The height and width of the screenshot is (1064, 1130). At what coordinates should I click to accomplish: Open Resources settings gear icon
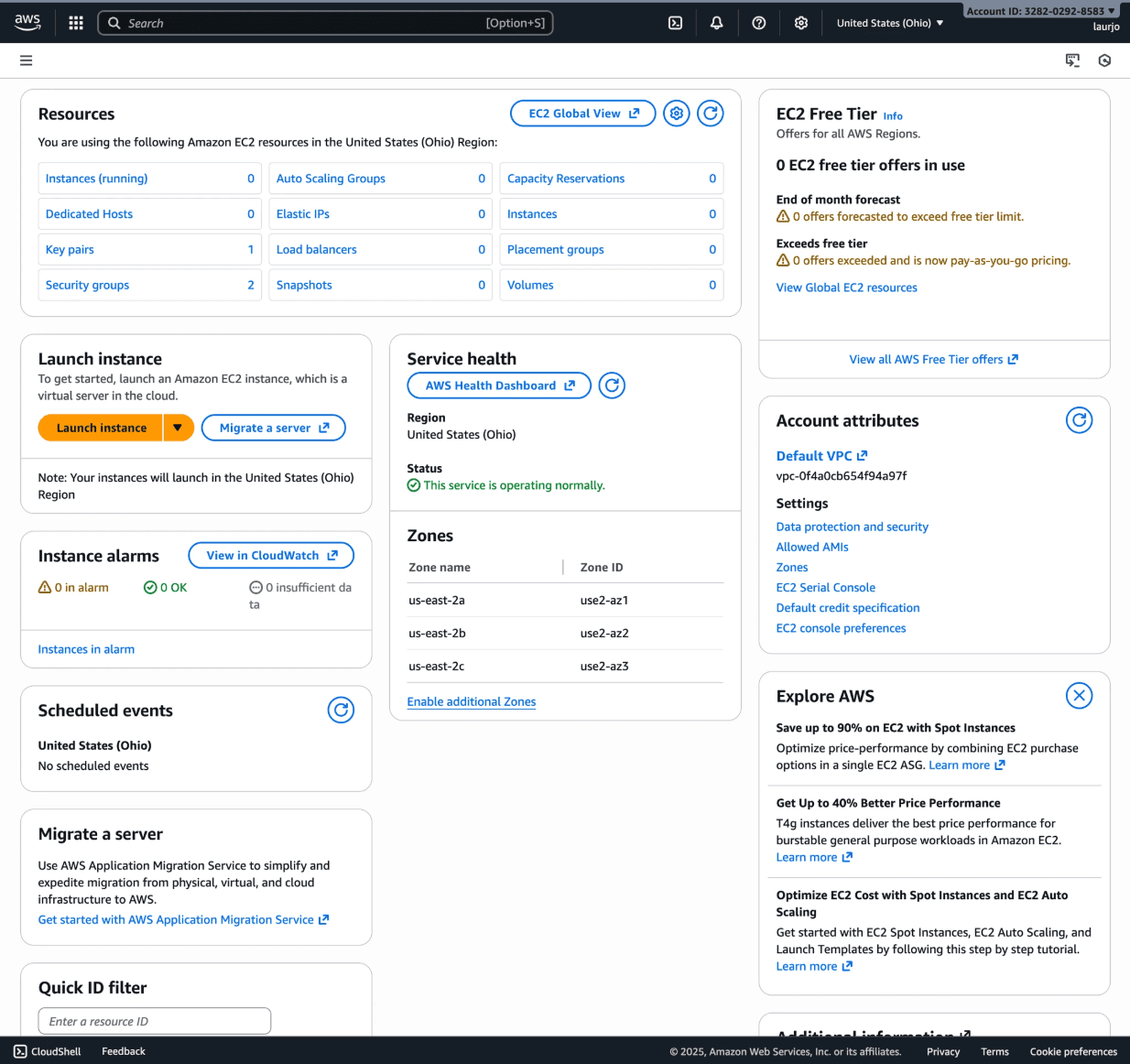(x=677, y=114)
